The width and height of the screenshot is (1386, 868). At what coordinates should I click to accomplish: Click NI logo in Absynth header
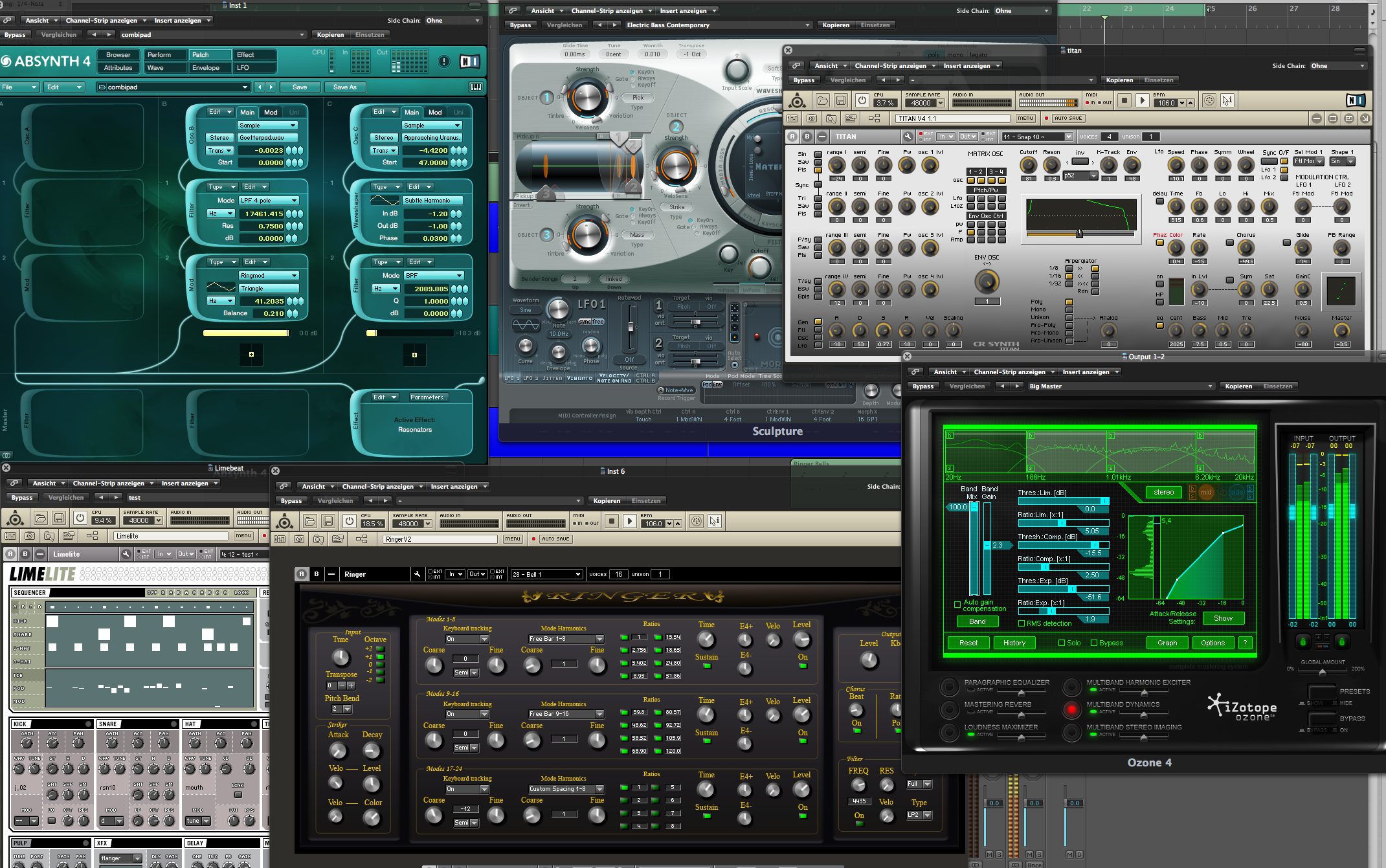point(469,61)
